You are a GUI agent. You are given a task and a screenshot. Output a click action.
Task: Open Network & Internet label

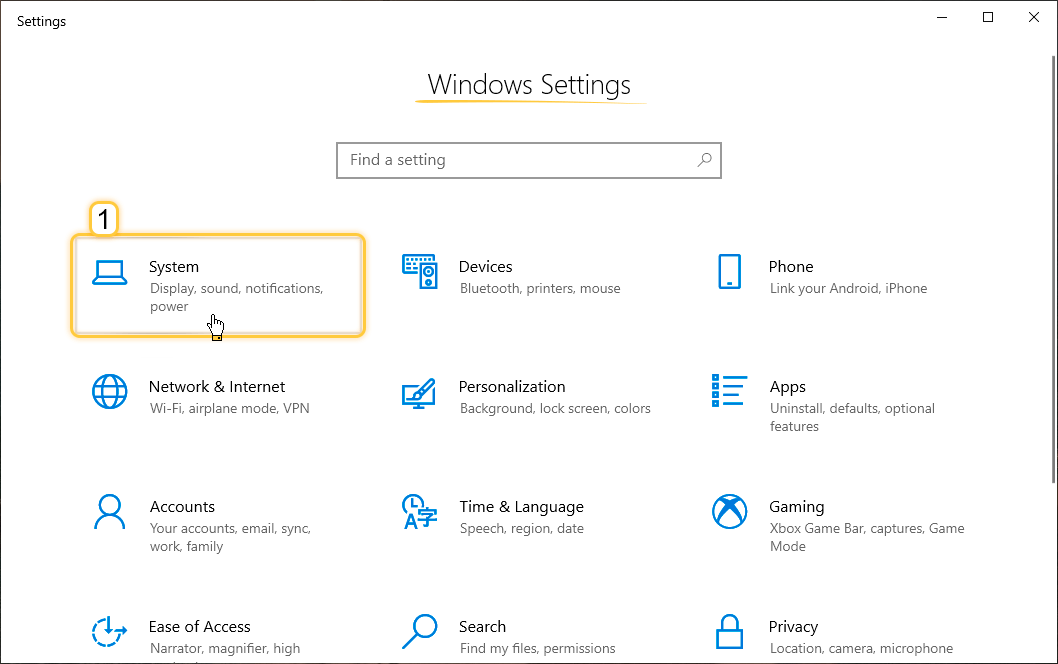point(217,387)
